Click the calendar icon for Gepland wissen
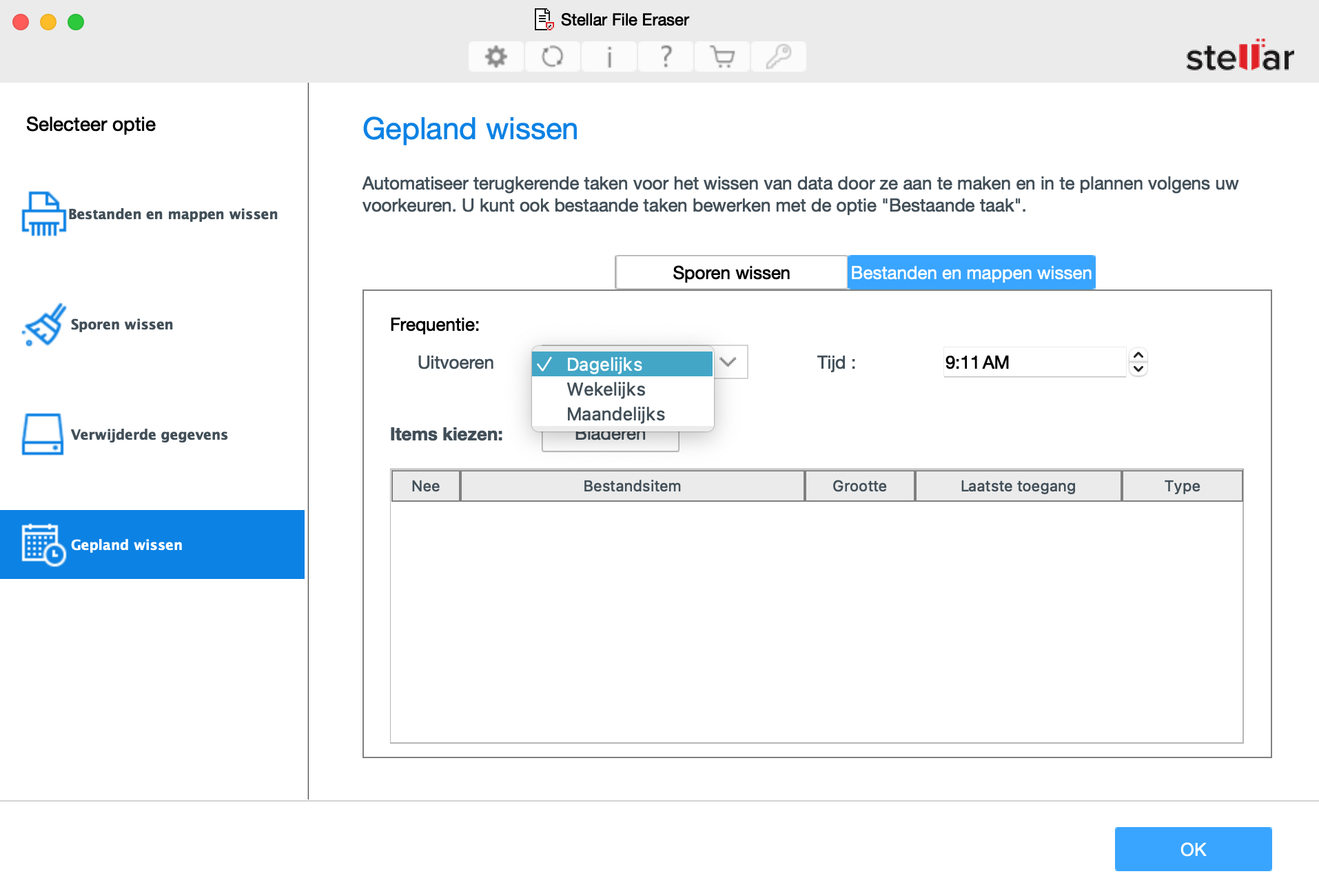The image size is (1319, 896). coord(43,544)
